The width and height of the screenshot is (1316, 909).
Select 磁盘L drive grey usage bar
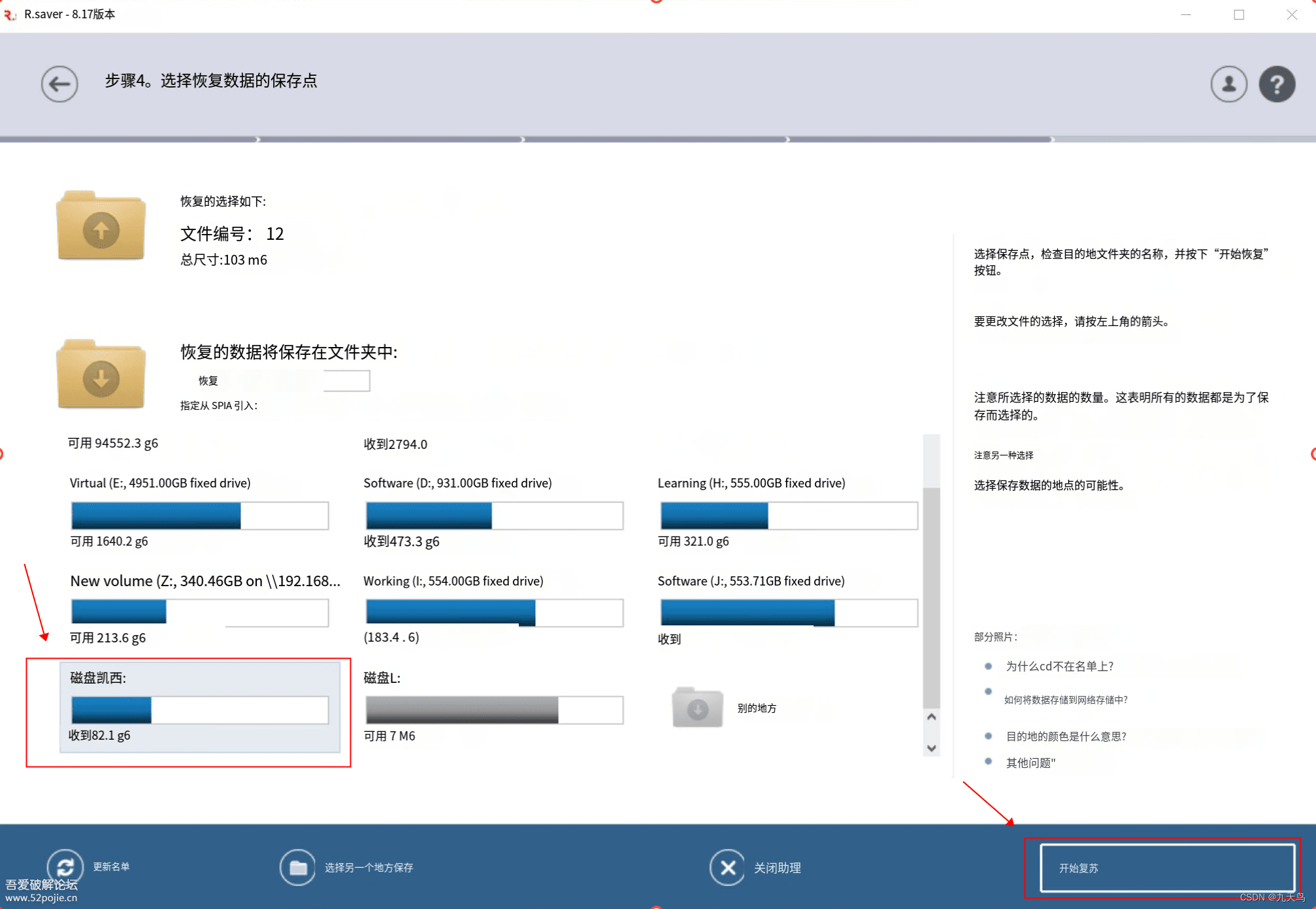(494, 710)
